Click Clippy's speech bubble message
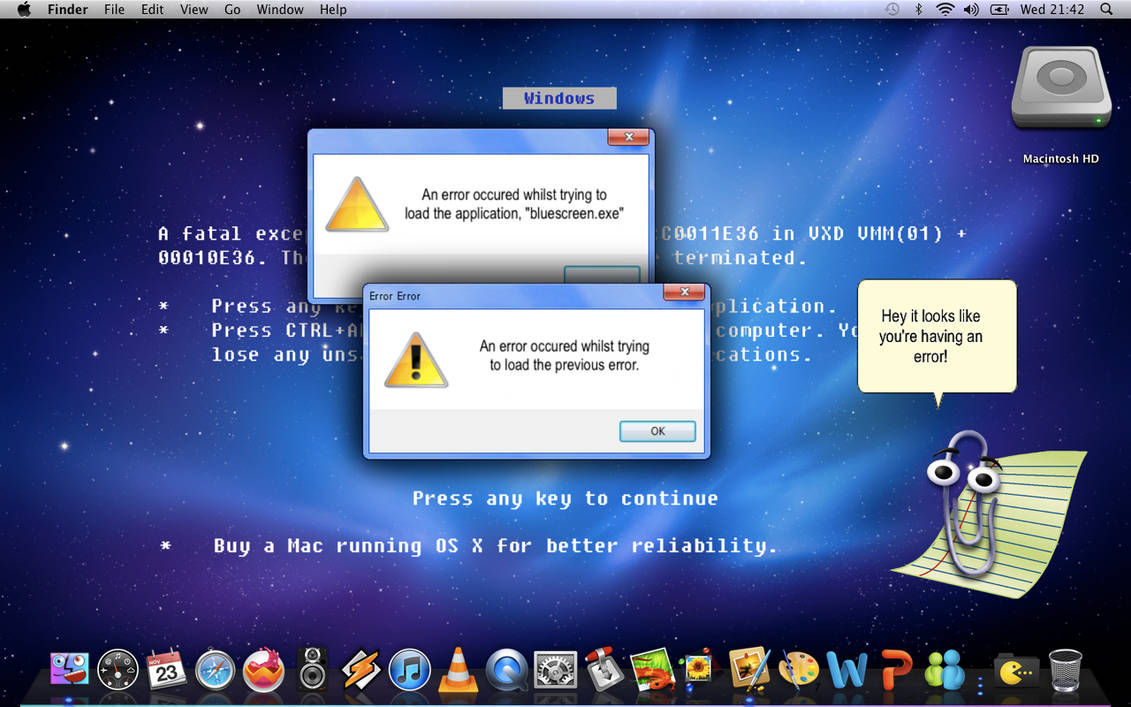Image resolution: width=1131 pixels, height=707 pixels. [936, 336]
